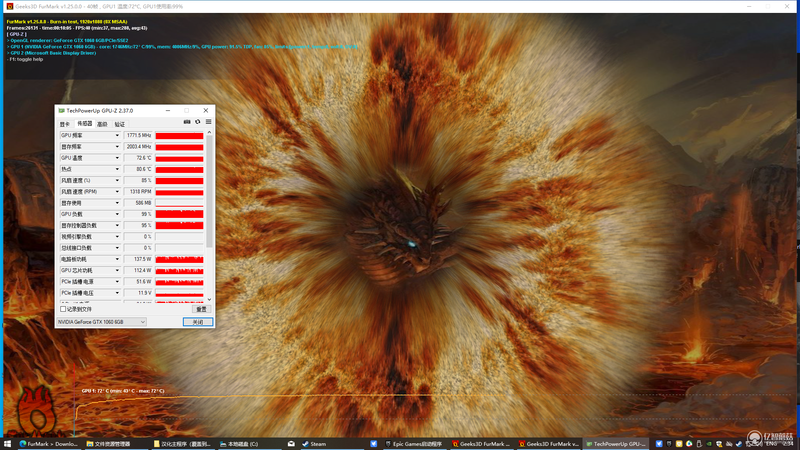Select the 传感器 tab in GPU-Z
Viewport: 800px width, 450px height.
tap(84, 123)
